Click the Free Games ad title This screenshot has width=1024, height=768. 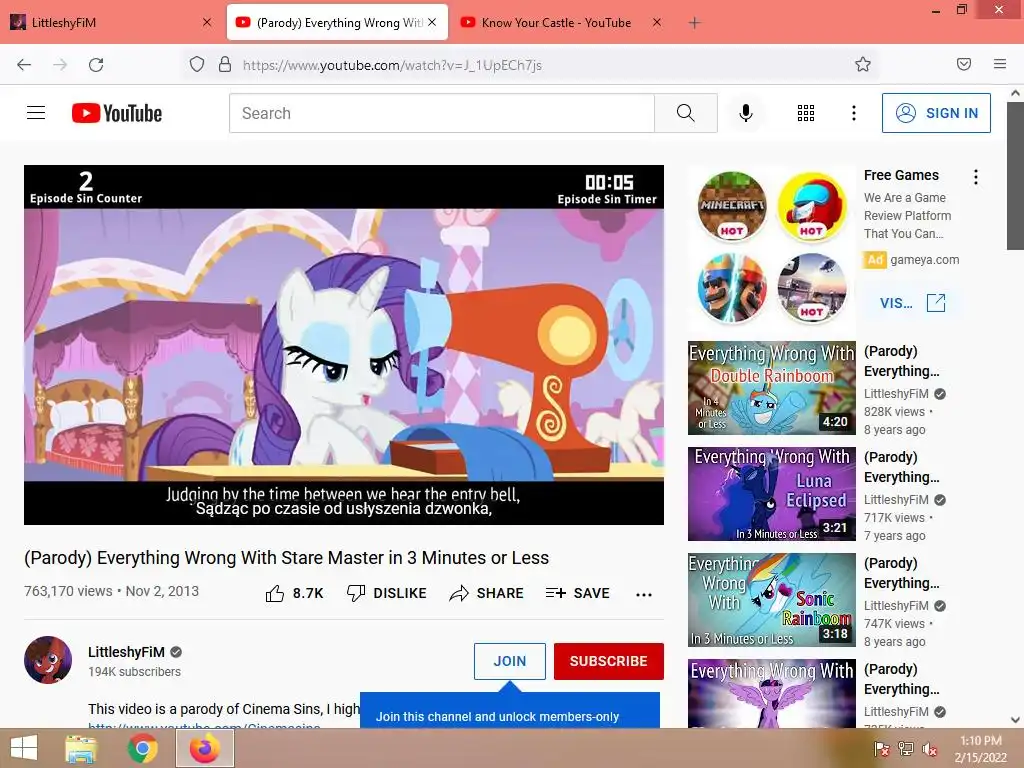click(x=901, y=175)
